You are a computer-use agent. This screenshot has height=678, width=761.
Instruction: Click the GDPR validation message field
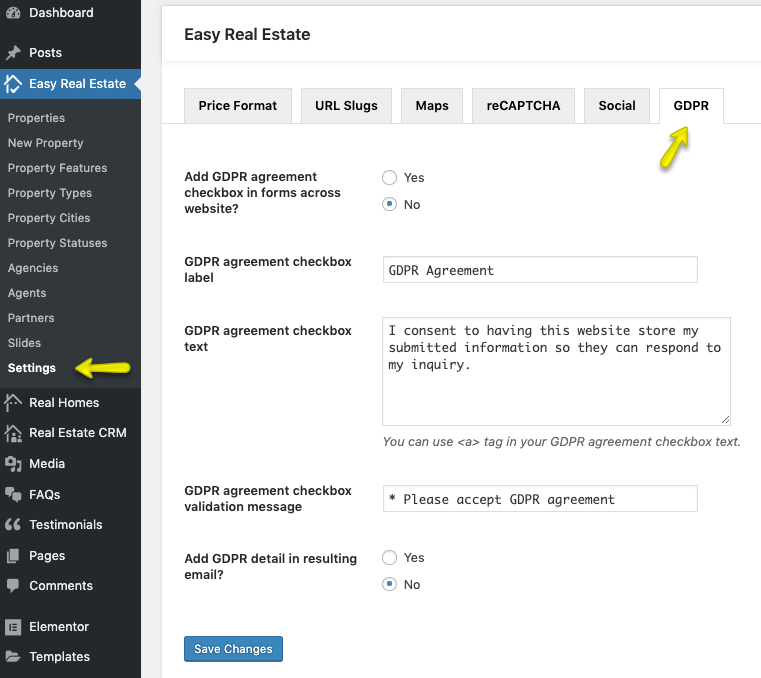pos(540,499)
